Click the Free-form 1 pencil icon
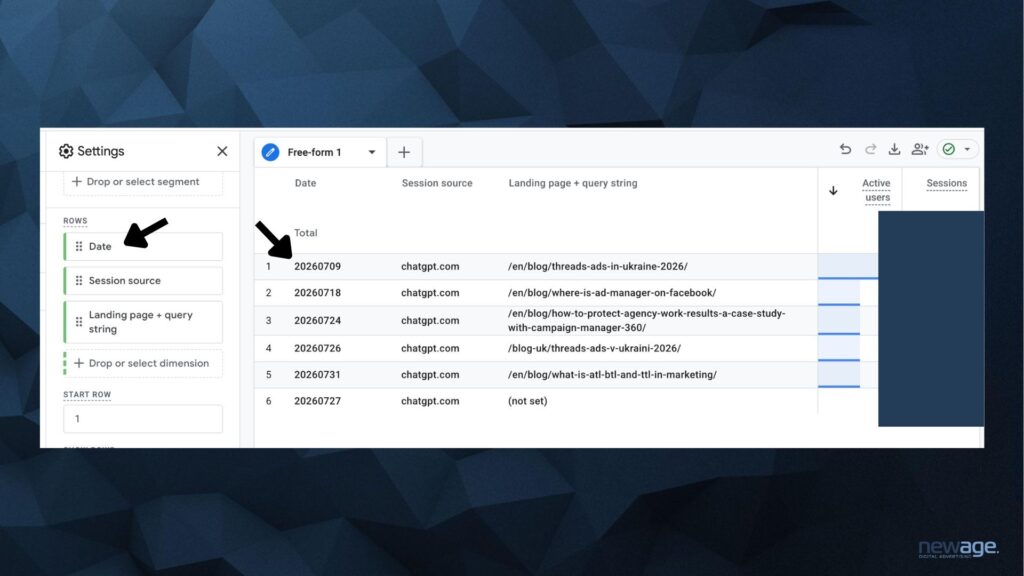Image resolution: width=1024 pixels, height=576 pixels. click(x=270, y=152)
